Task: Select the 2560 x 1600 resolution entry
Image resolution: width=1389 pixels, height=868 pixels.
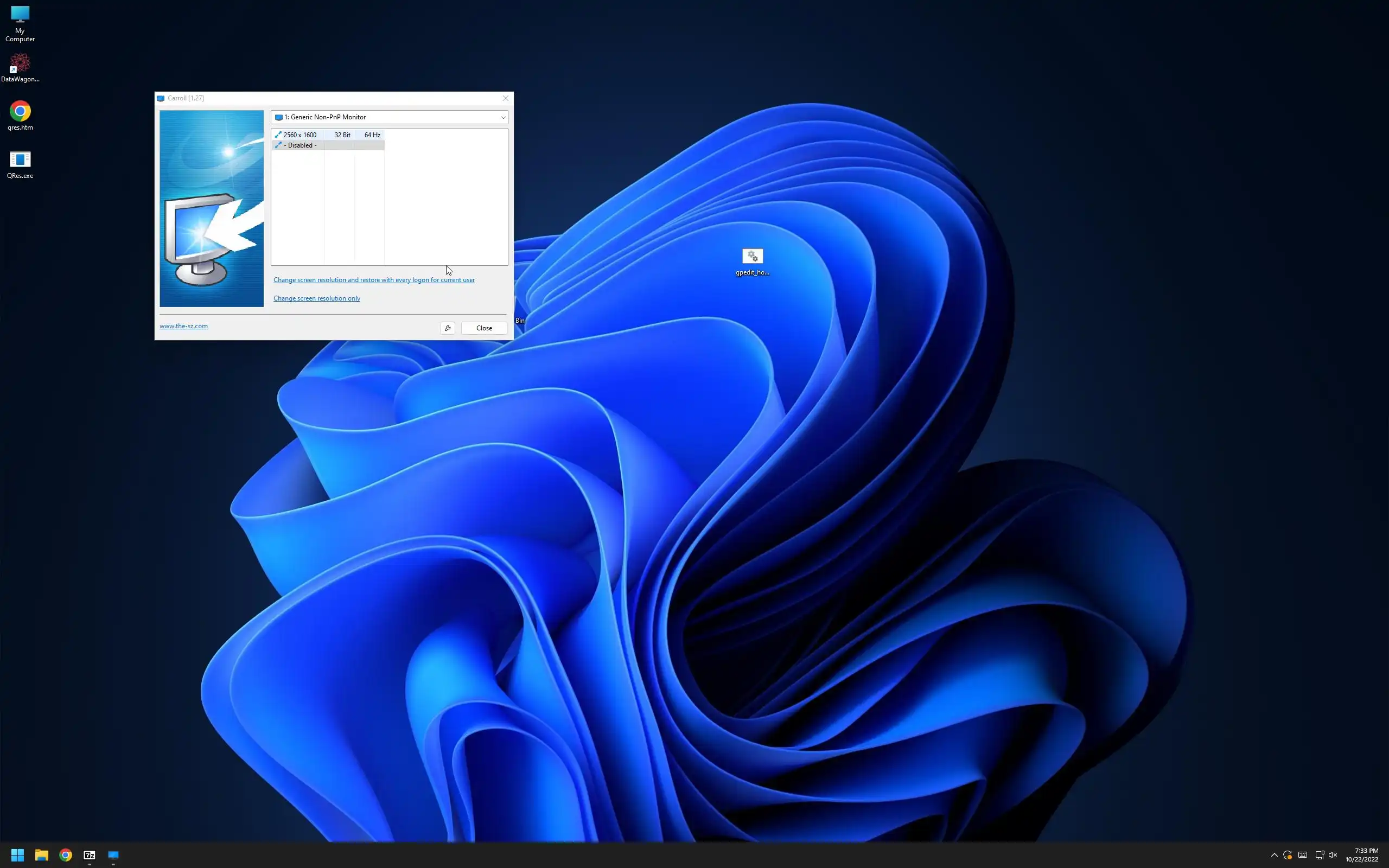Action: (300, 135)
